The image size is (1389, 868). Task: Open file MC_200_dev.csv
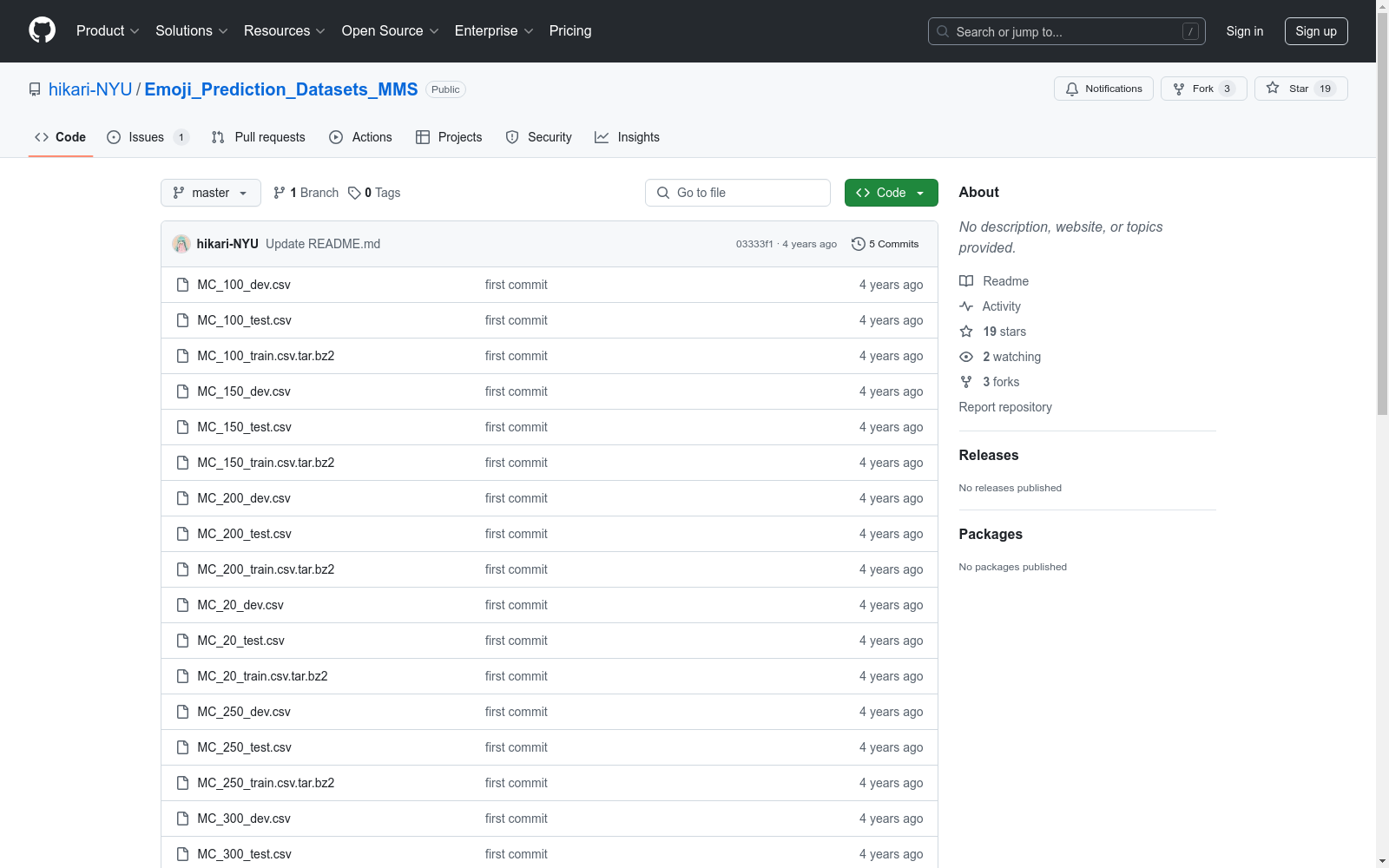click(244, 498)
